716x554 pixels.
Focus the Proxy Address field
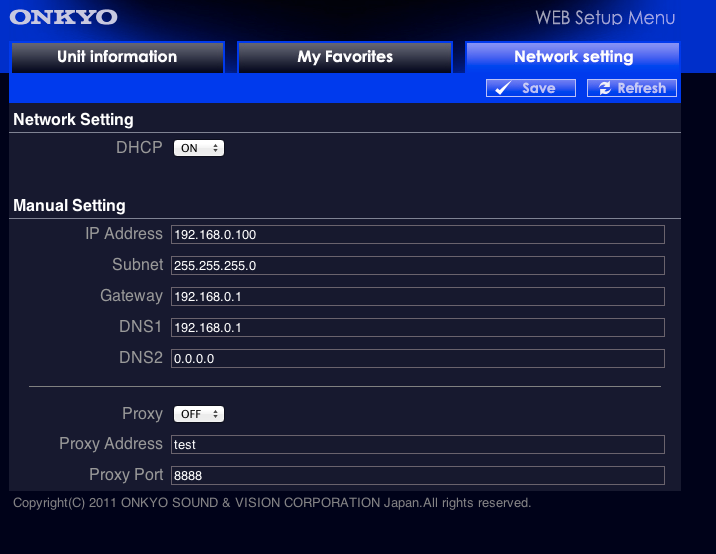[x=417, y=444]
